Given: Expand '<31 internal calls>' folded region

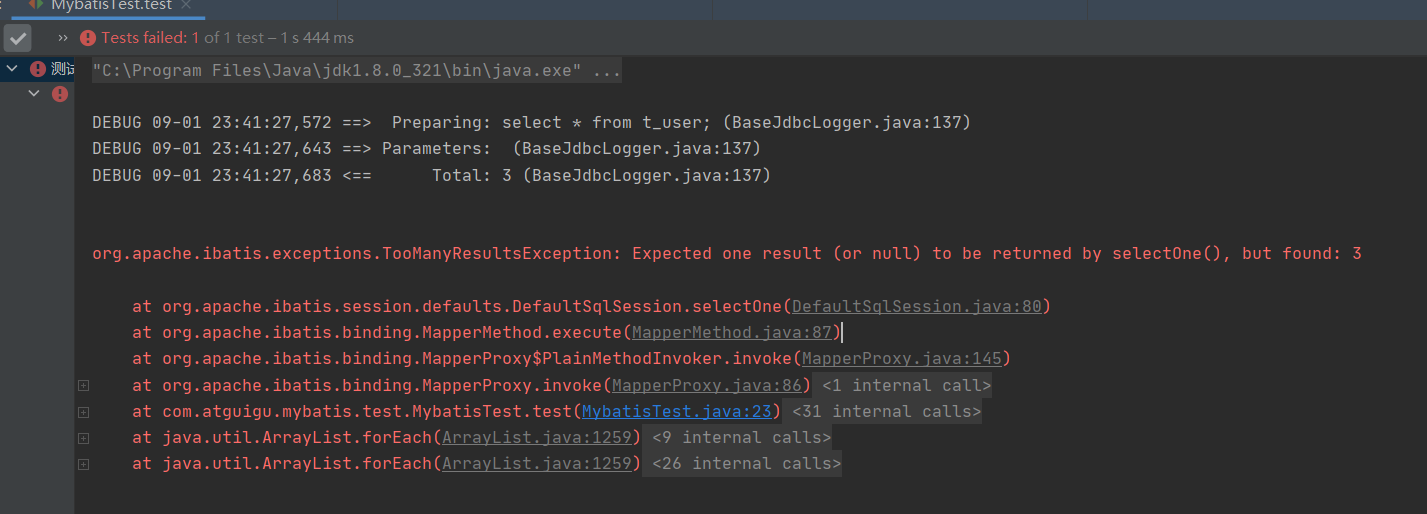Looking at the screenshot, I should 887,411.
